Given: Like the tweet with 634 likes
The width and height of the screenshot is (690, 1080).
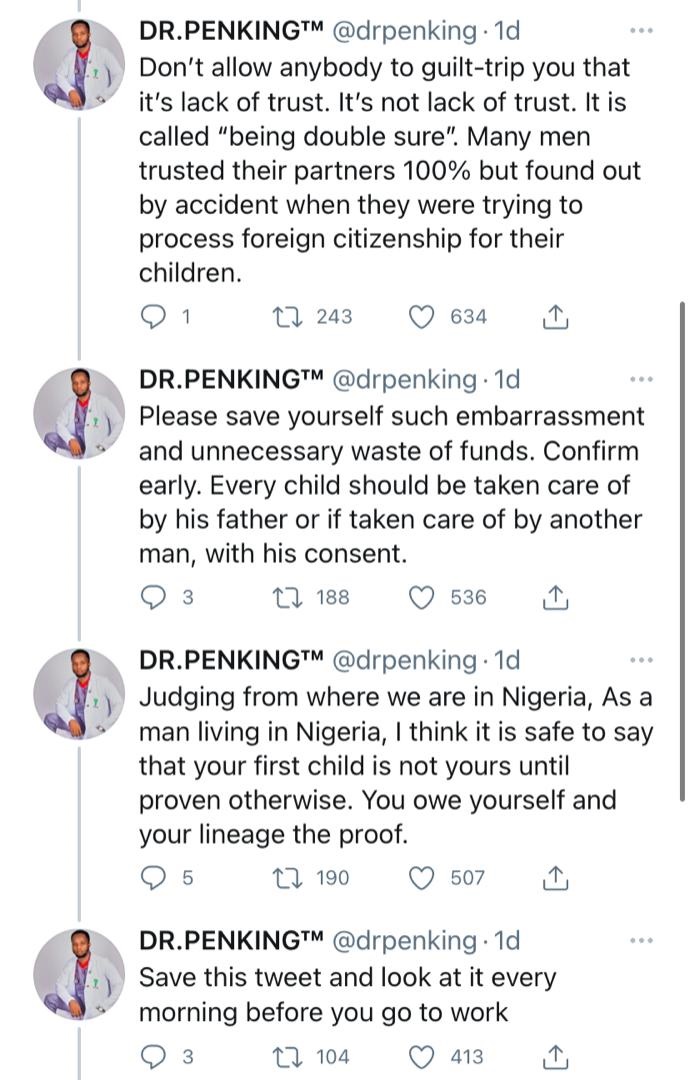Looking at the screenshot, I should pos(423,317).
